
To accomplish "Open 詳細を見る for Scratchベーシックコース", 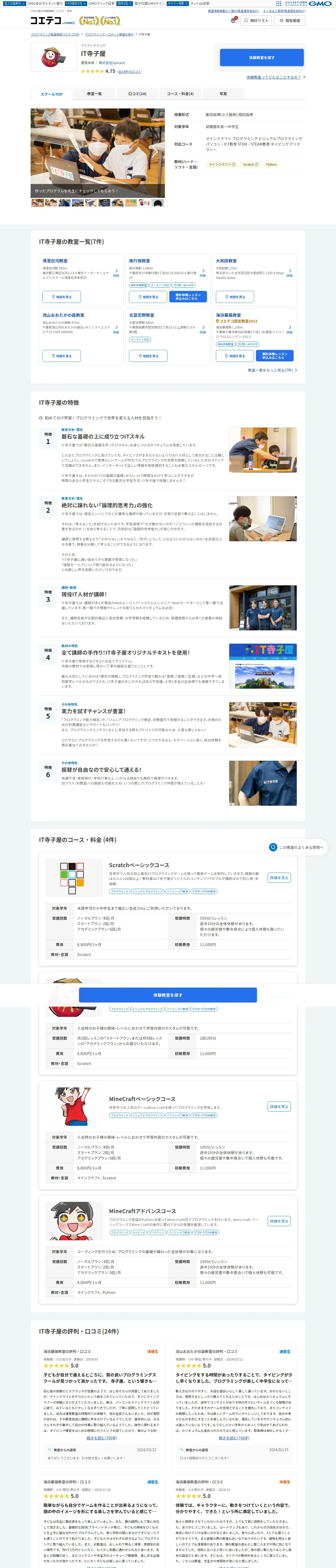I will pos(279,878).
